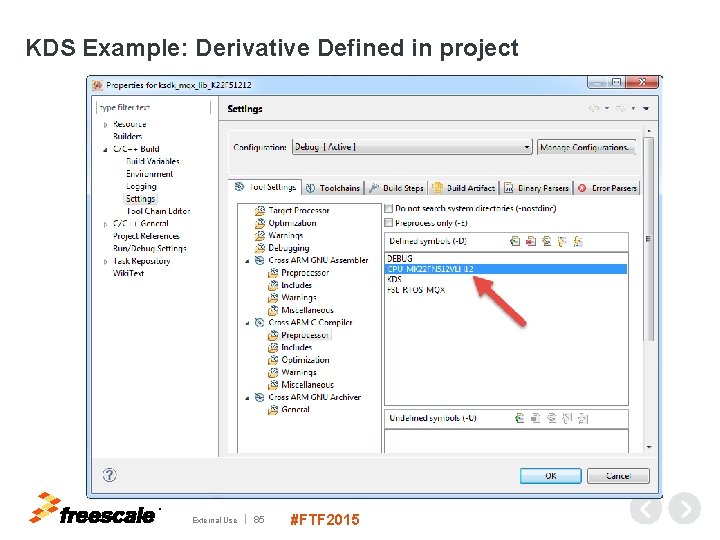Open Run/Debug Settings page
Viewport: 720px width, 540px height.
click(150, 248)
